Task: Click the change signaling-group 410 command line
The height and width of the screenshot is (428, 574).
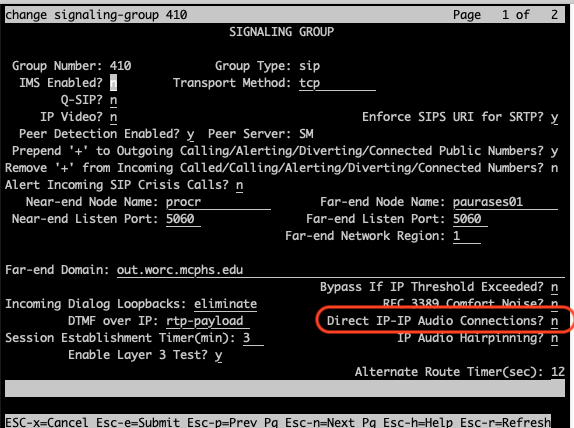Action: click(96, 15)
